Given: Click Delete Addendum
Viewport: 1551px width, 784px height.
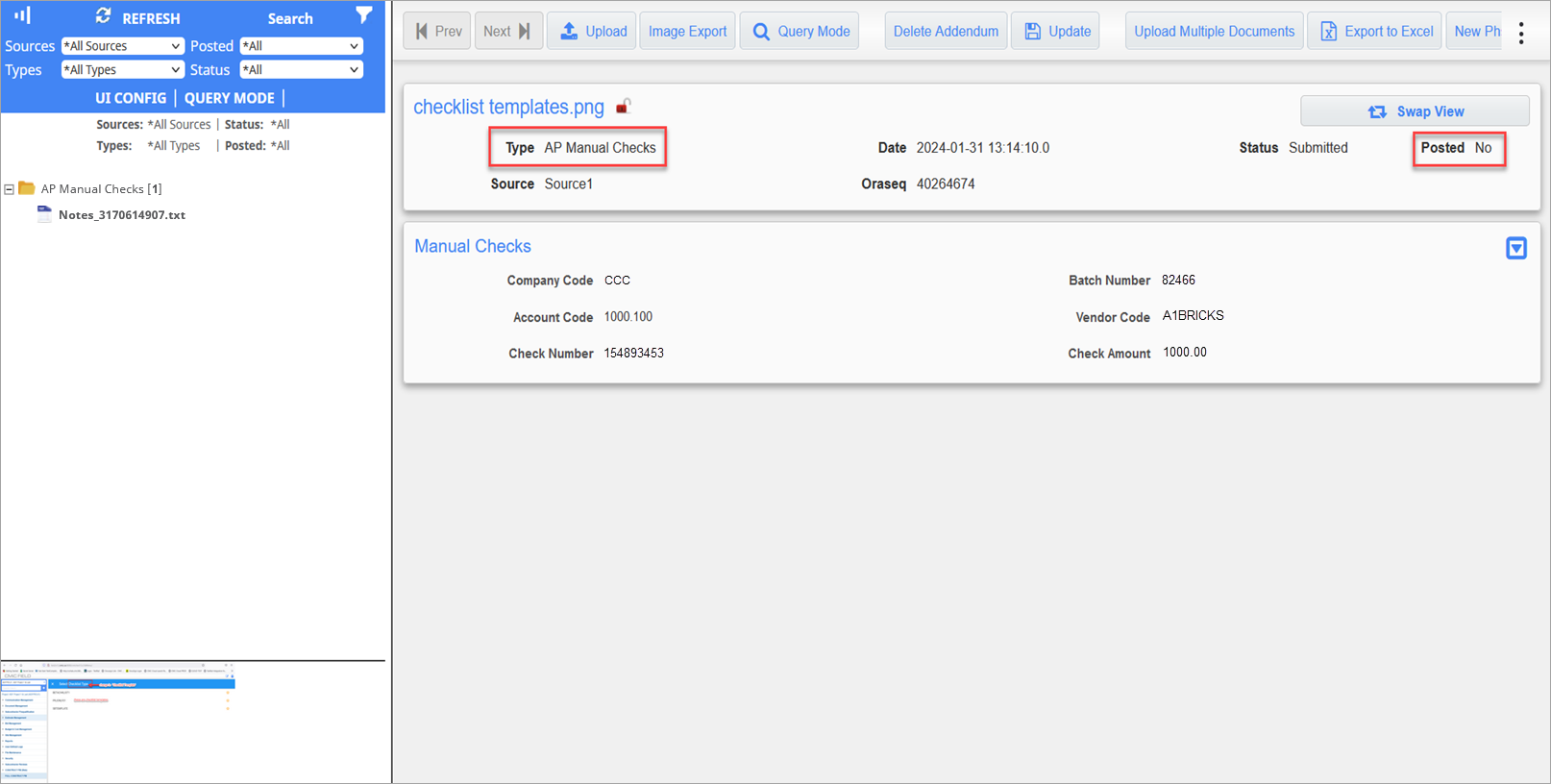Looking at the screenshot, I should point(946,31).
